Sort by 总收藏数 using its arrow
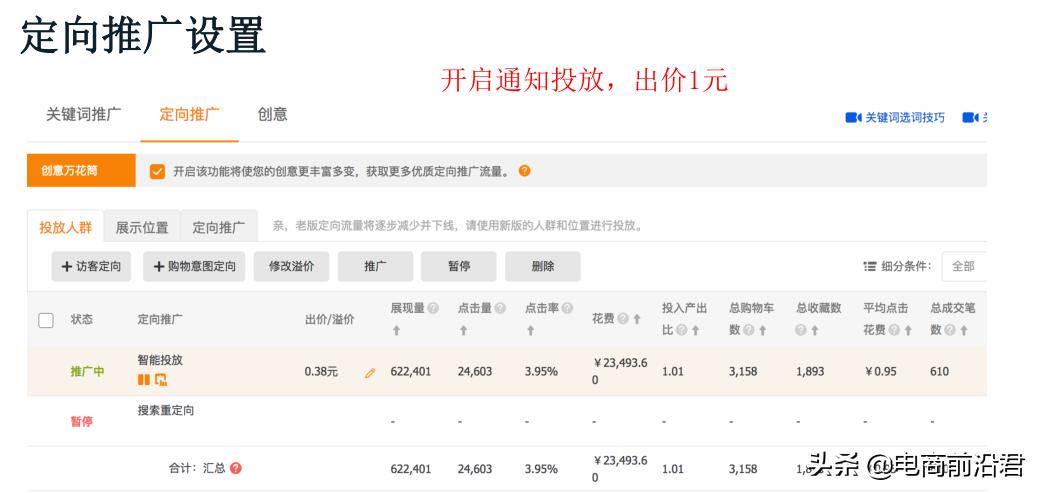 (x=814, y=330)
